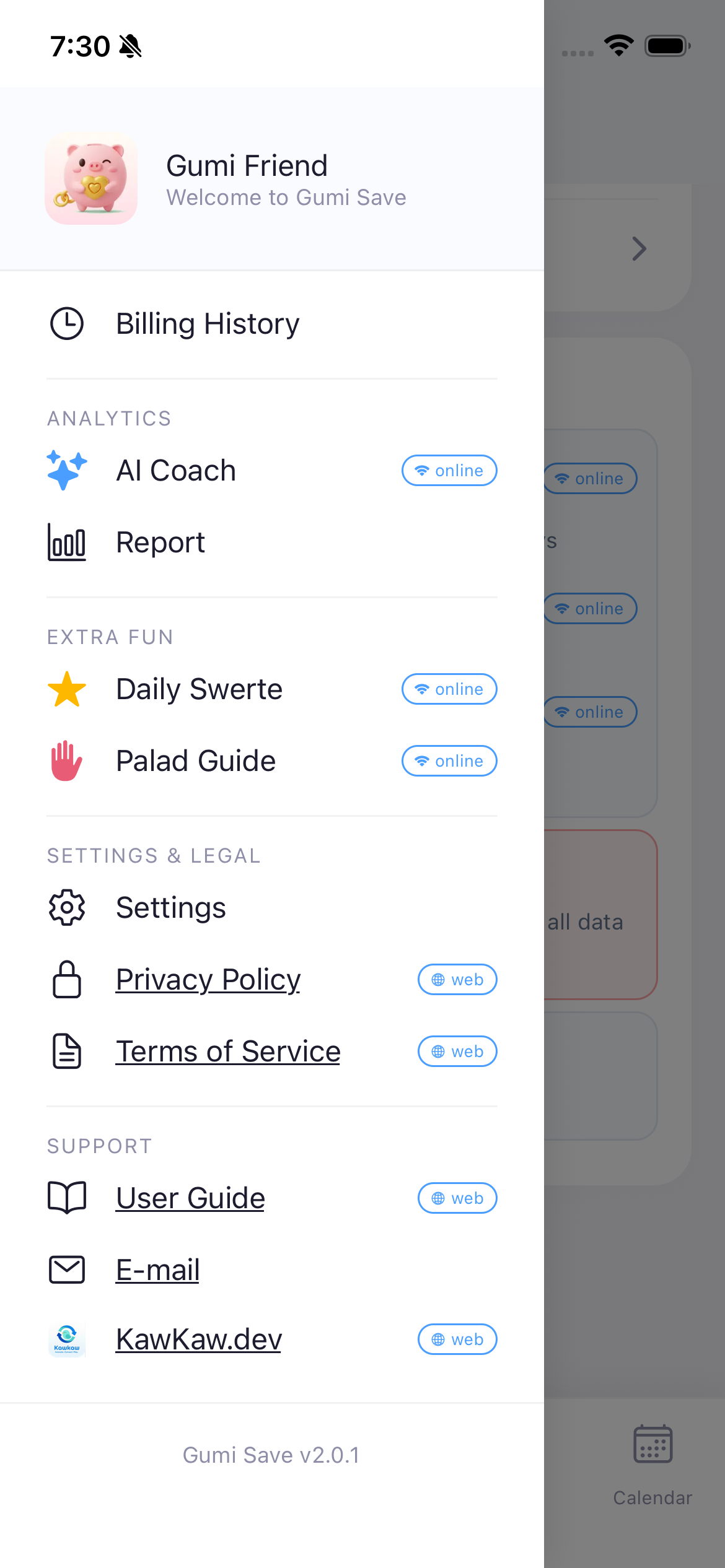Select the Settings menu entry
The height and width of the screenshot is (1568, 725).
pyautogui.click(x=171, y=908)
